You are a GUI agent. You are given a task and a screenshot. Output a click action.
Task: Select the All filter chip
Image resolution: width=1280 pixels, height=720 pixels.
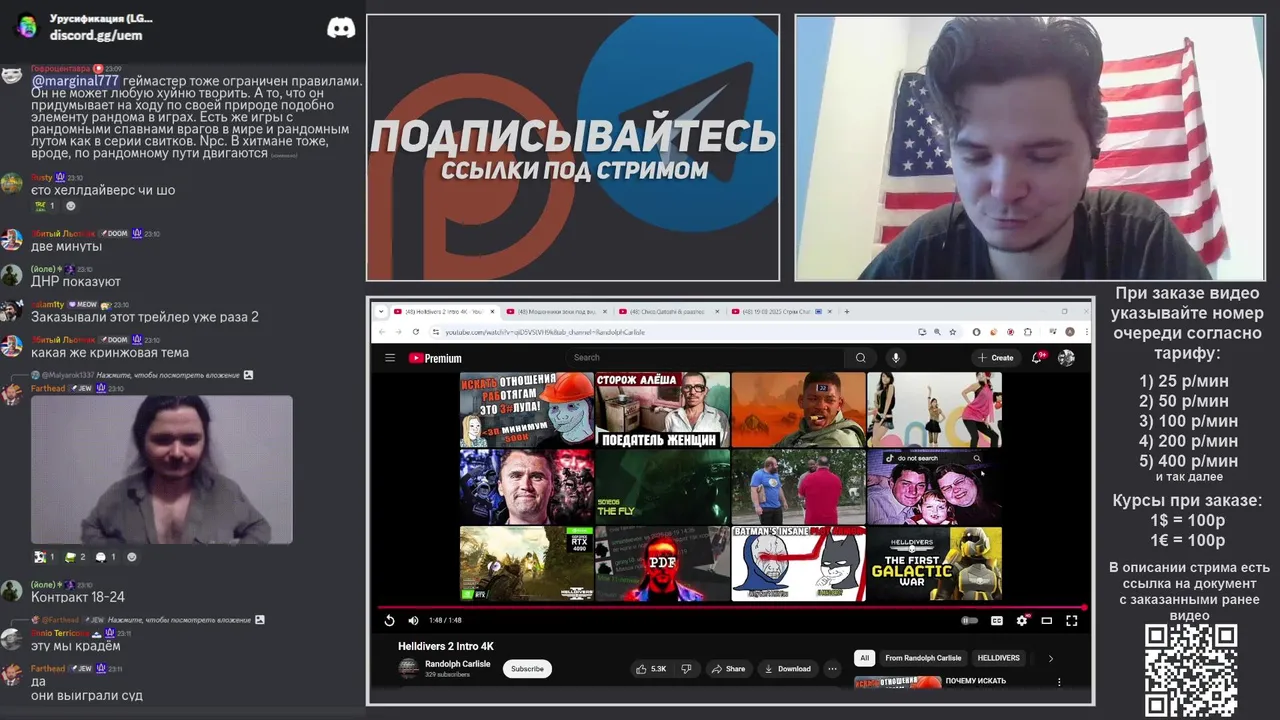pos(864,658)
